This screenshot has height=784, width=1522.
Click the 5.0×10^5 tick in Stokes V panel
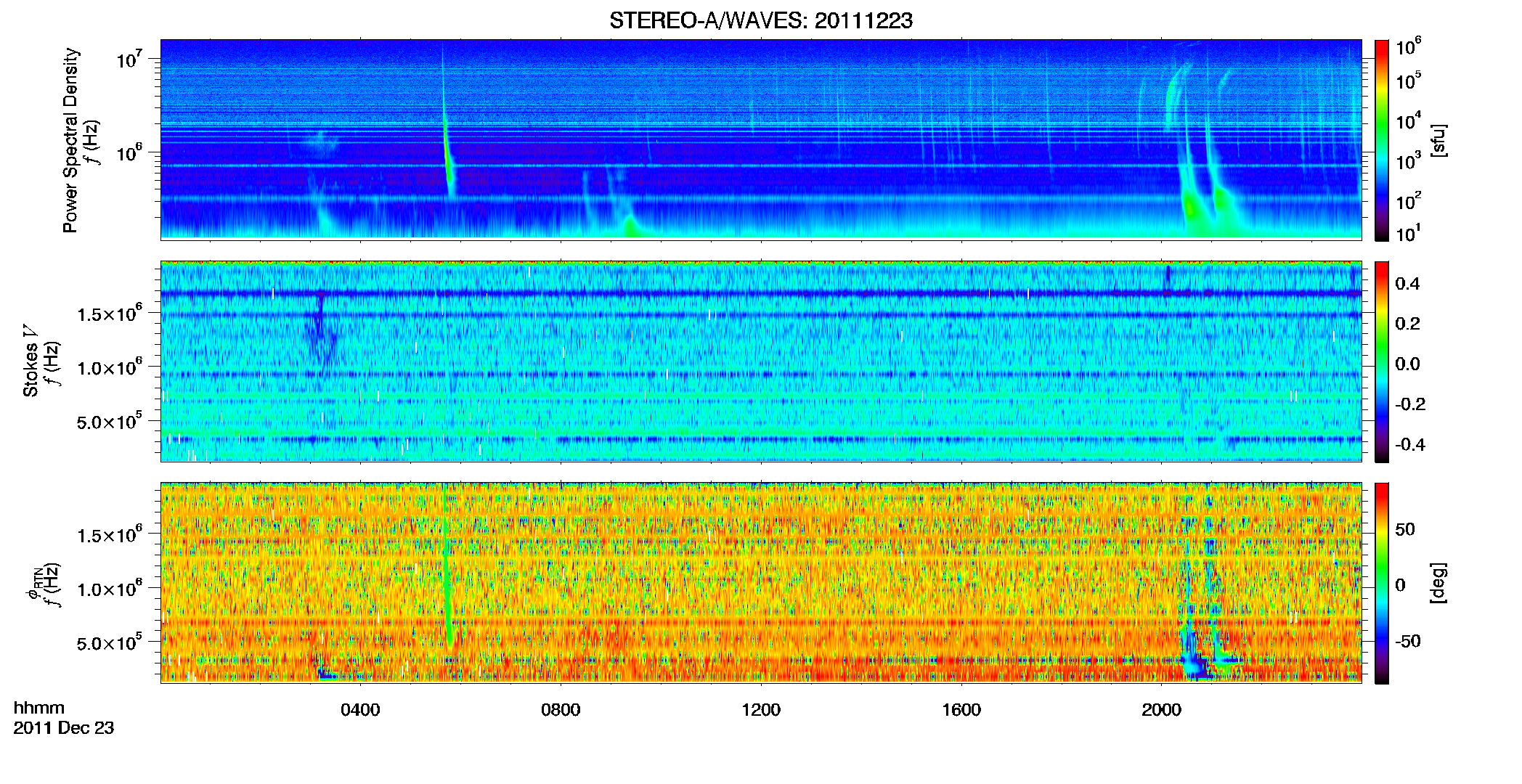click(110, 422)
